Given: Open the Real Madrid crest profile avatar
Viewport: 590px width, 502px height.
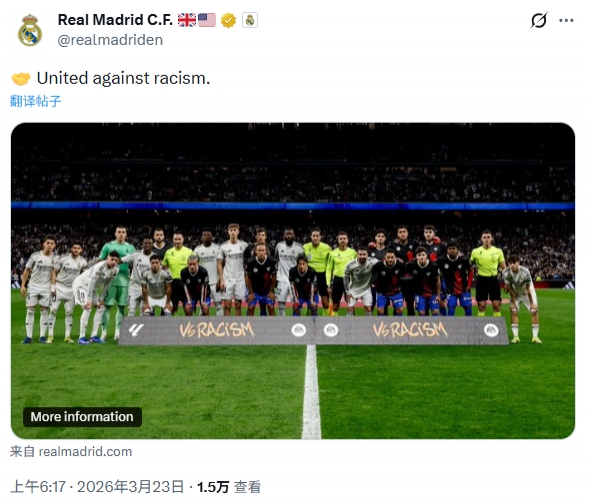Looking at the screenshot, I should 30,30.
